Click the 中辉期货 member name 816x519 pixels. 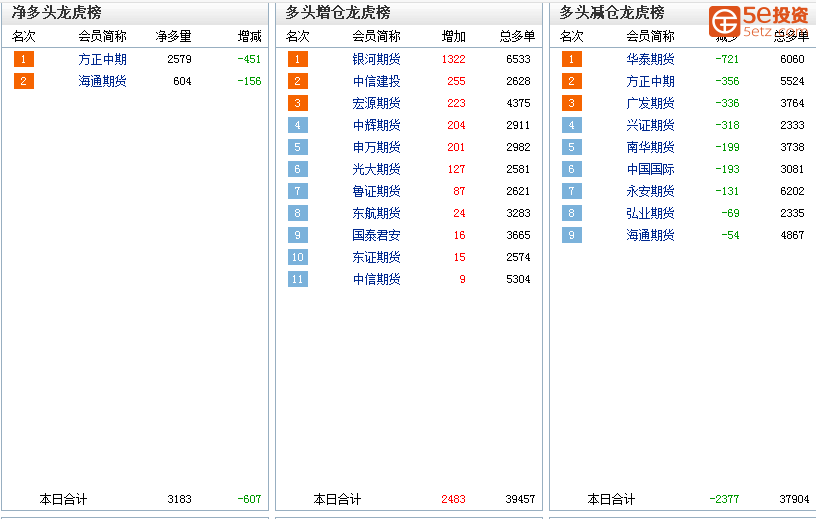376,125
